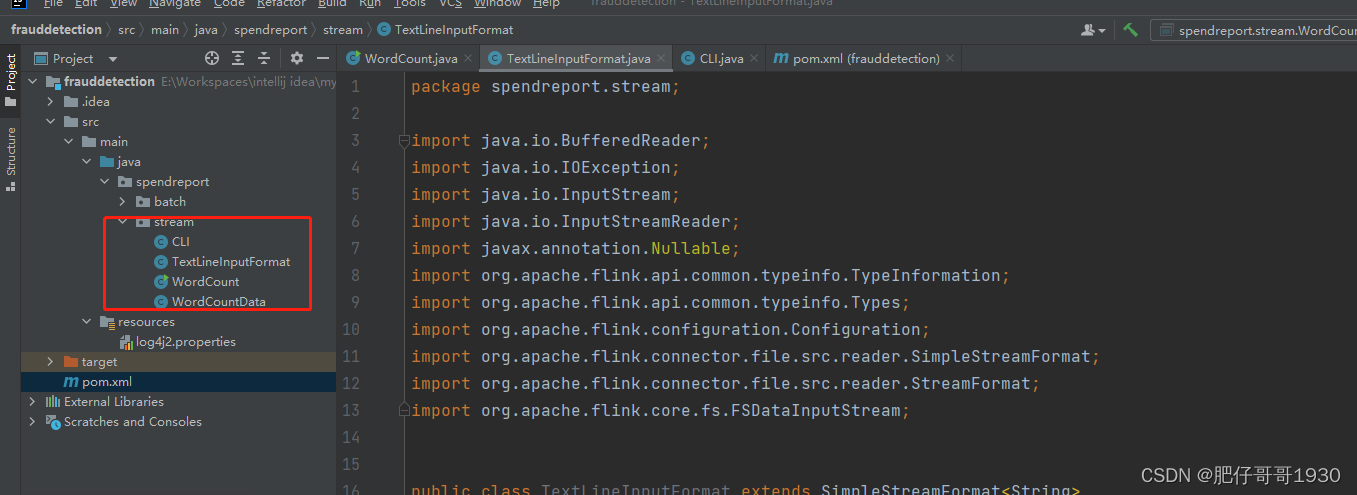Image resolution: width=1357 pixels, height=495 pixels.
Task: Click the frauddetection breadcrumb
Action: (x=56, y=30)
